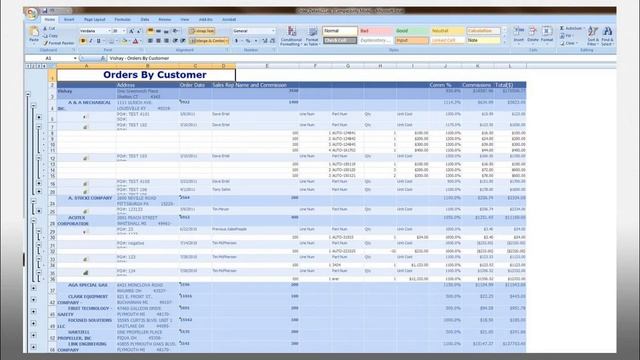The height and width of the screenshot is (360, 640).
Task: Click the Orientation text-angle icon
Action: click(x=176, y=31)
